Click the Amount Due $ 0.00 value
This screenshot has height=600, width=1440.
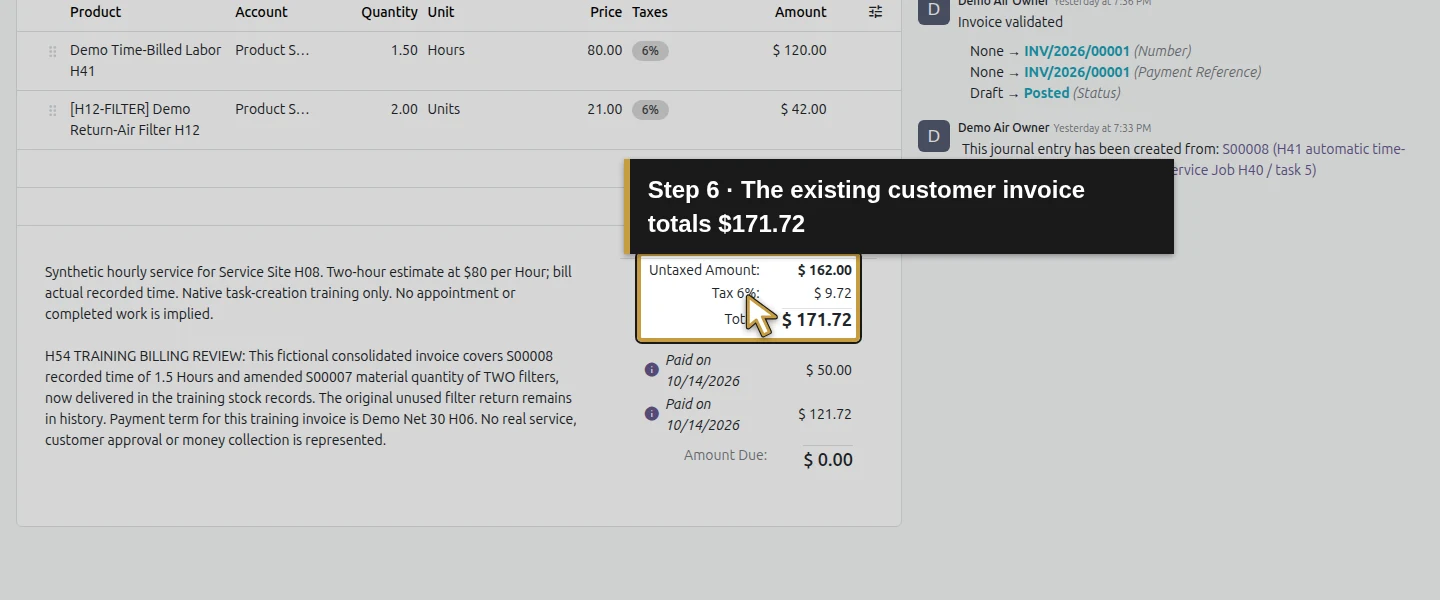coord(828,460)
